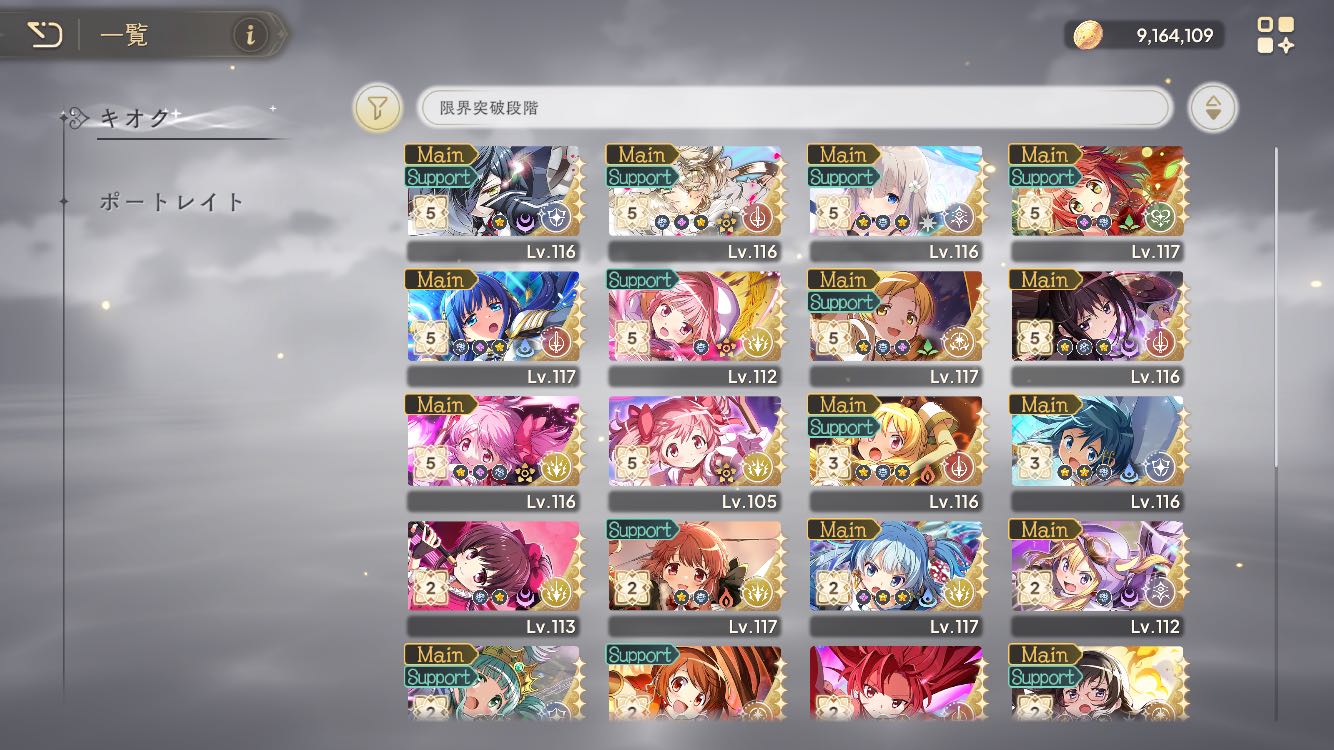Screen dimensions: 1334x750
Task: Tap the 9,164,109 currency counter
Action: pos(1174,36)
